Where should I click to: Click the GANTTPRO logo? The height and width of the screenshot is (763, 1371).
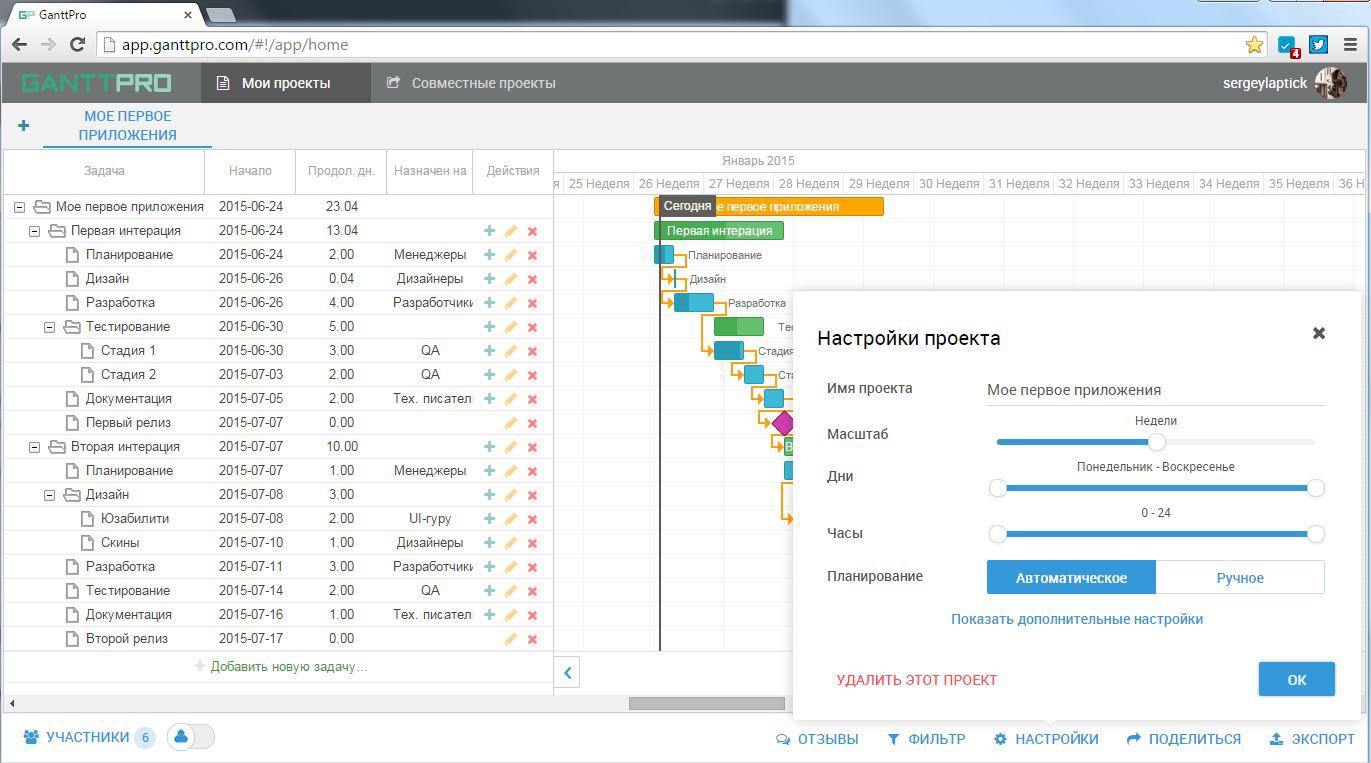(x=96, y=83)
